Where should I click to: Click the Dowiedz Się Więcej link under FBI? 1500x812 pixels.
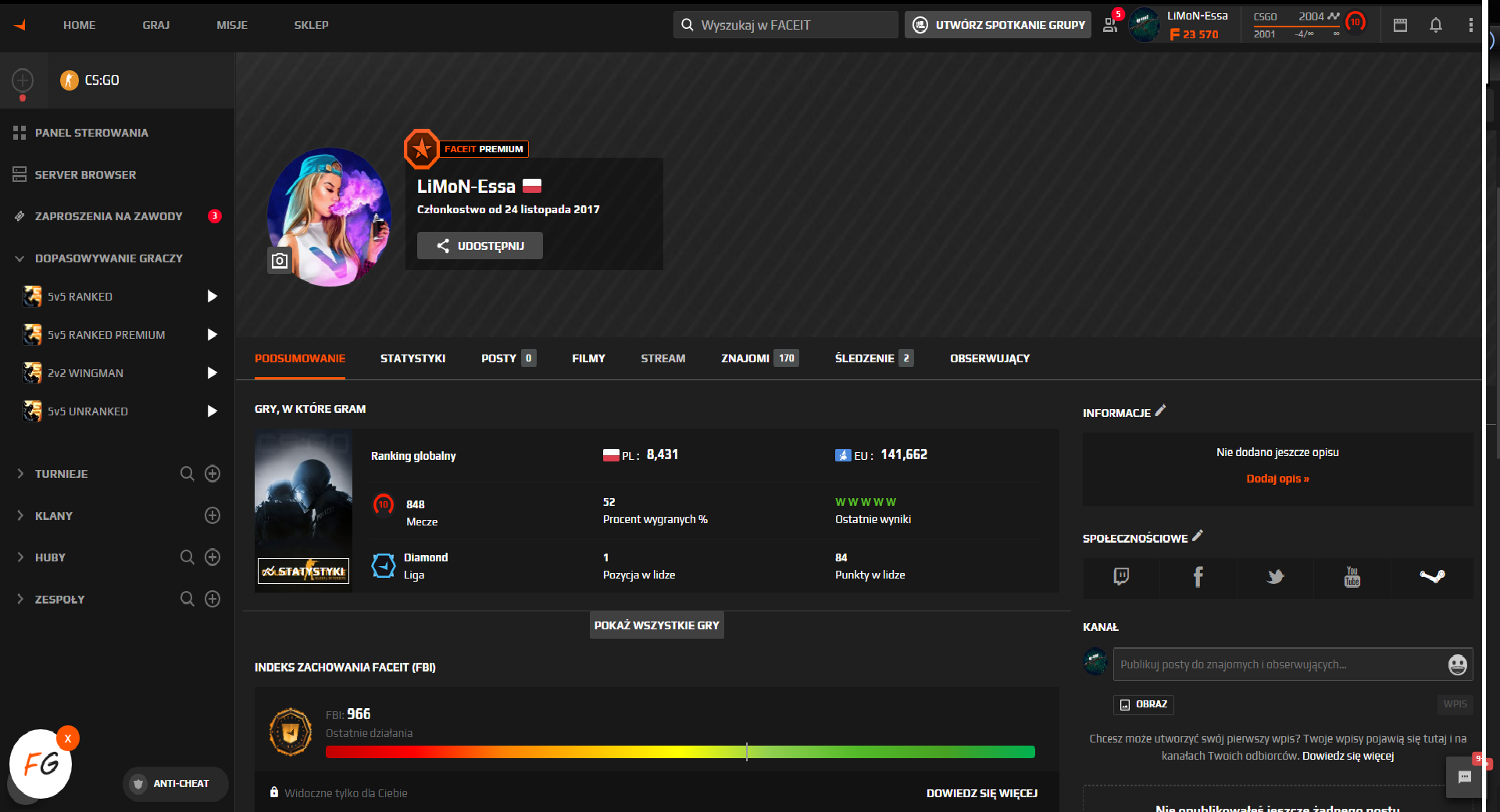pyautogui.click(x=982, y=793)
